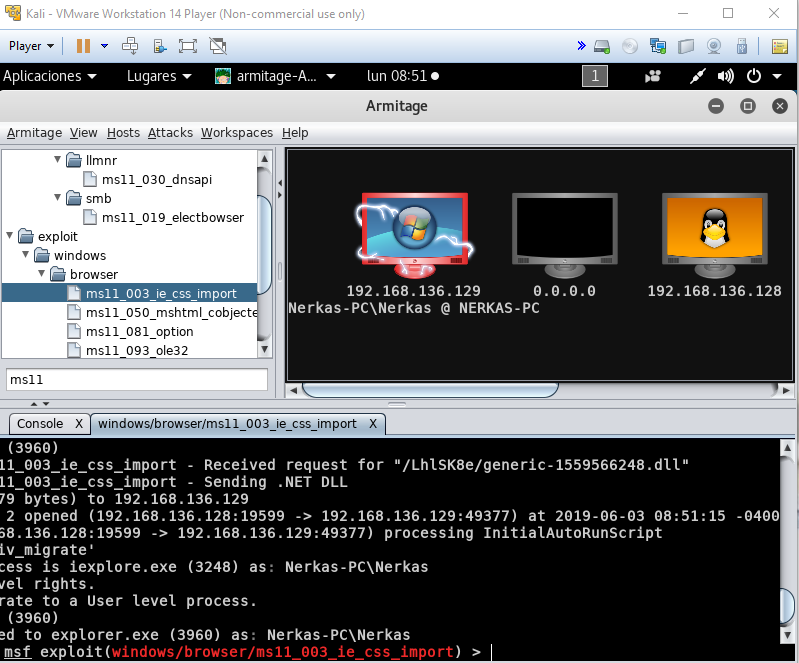Select the compromised Windows host 192.168.136.129

point(414,236)
